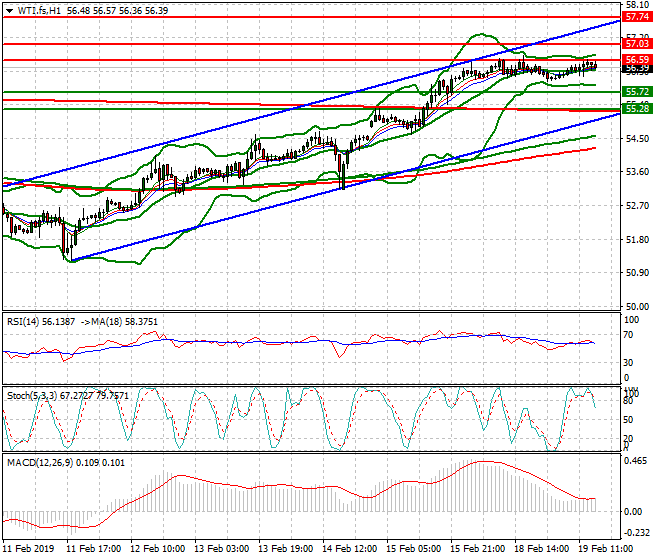Select the 58.10 price scale value

637,5
